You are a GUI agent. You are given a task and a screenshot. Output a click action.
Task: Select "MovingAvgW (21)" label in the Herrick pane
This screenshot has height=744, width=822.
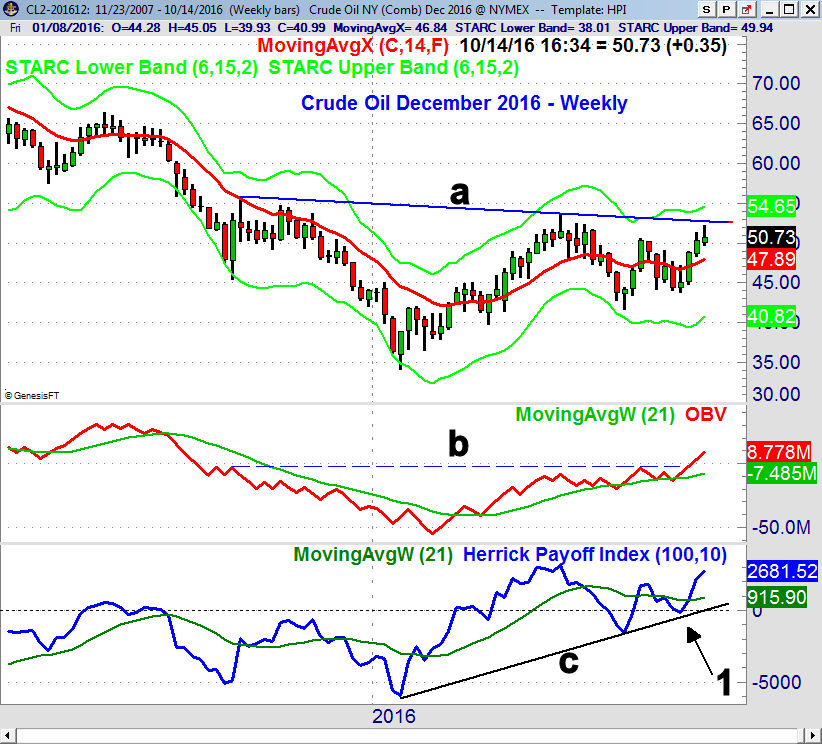pyautogui.click(x=373, y=555)
